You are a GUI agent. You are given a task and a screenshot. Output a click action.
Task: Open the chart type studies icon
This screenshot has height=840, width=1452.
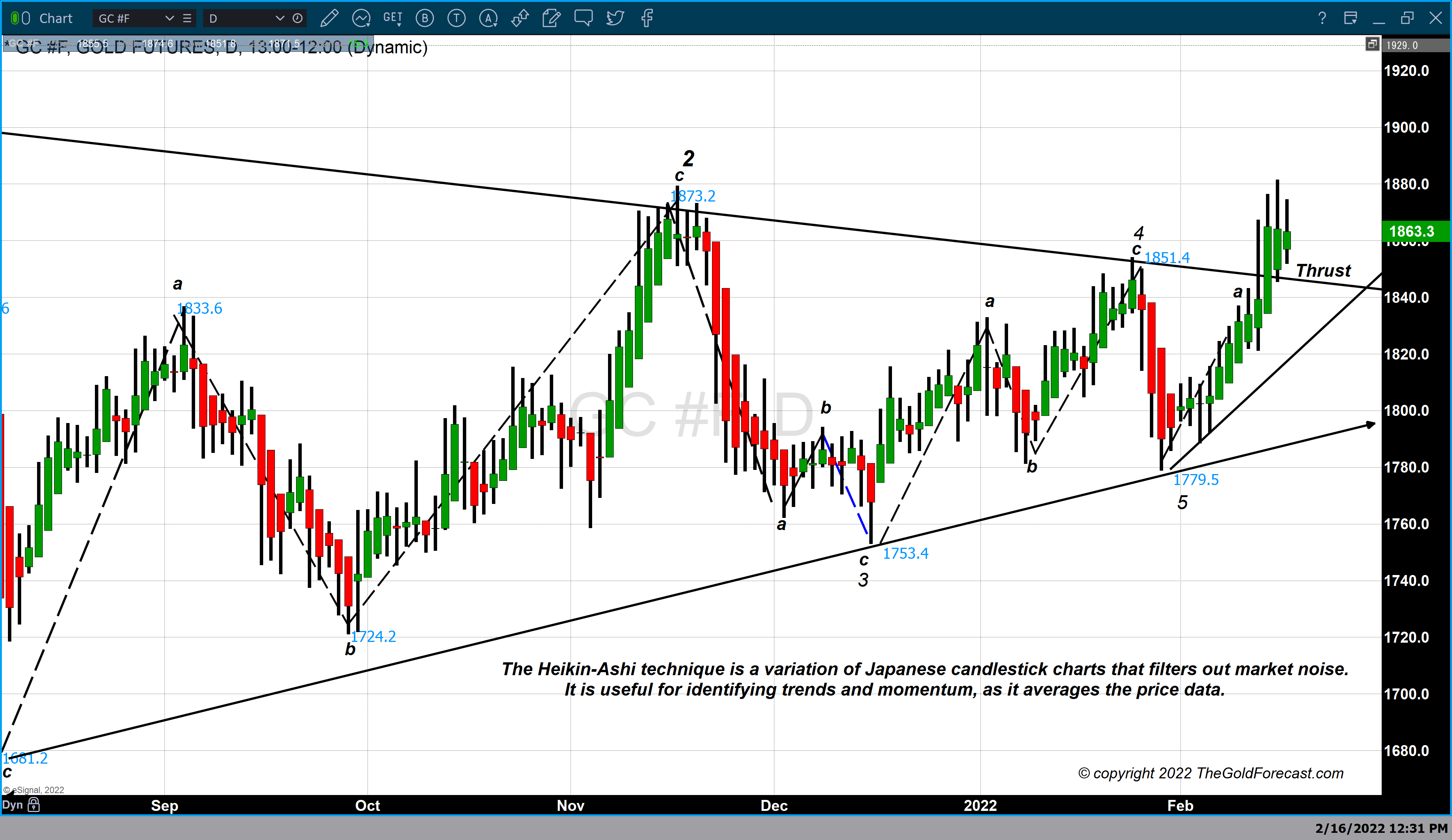(361, 19)
